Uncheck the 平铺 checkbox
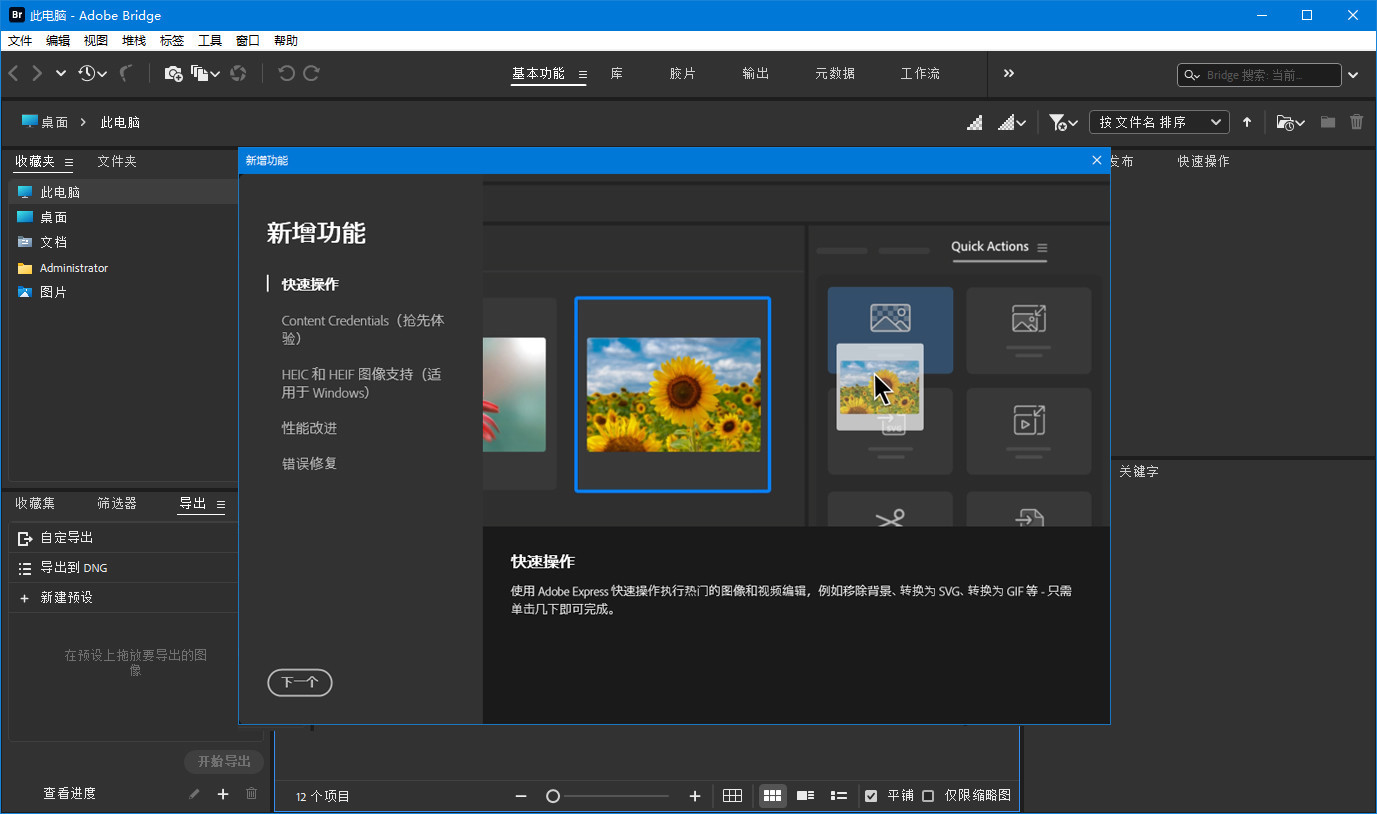1377x814 pixels. [870, 796]
